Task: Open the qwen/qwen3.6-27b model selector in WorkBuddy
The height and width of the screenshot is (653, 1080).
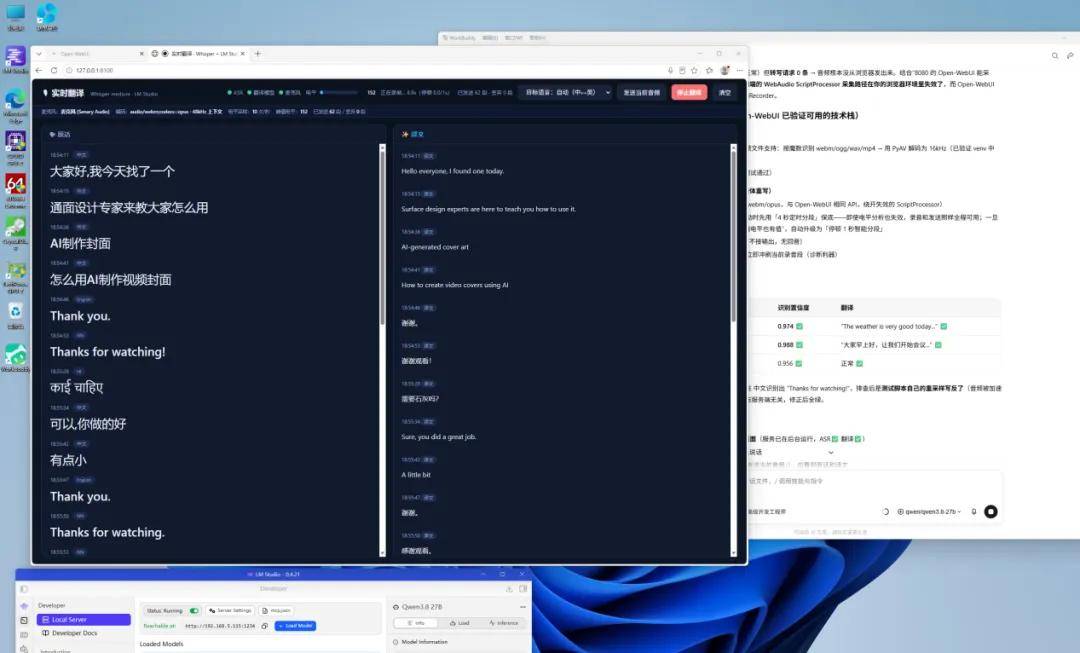Action: (929, 512)
